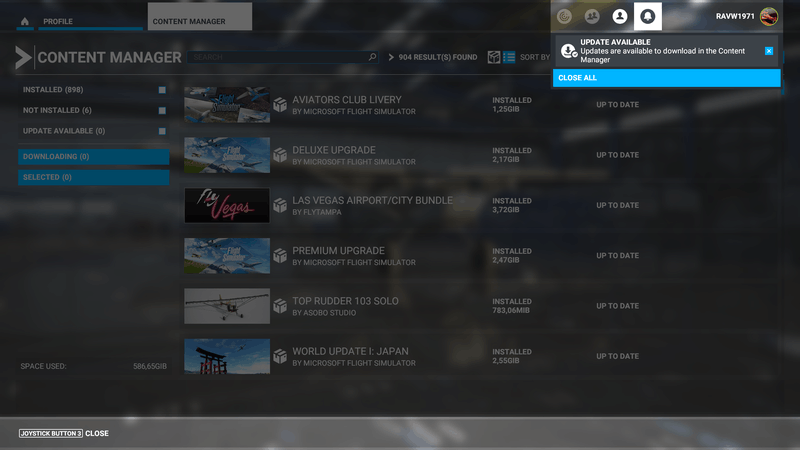Click the World Update Japan package icon
This screenshot has width=800, height=450.
pyautogui.click(x=280, y=356)
